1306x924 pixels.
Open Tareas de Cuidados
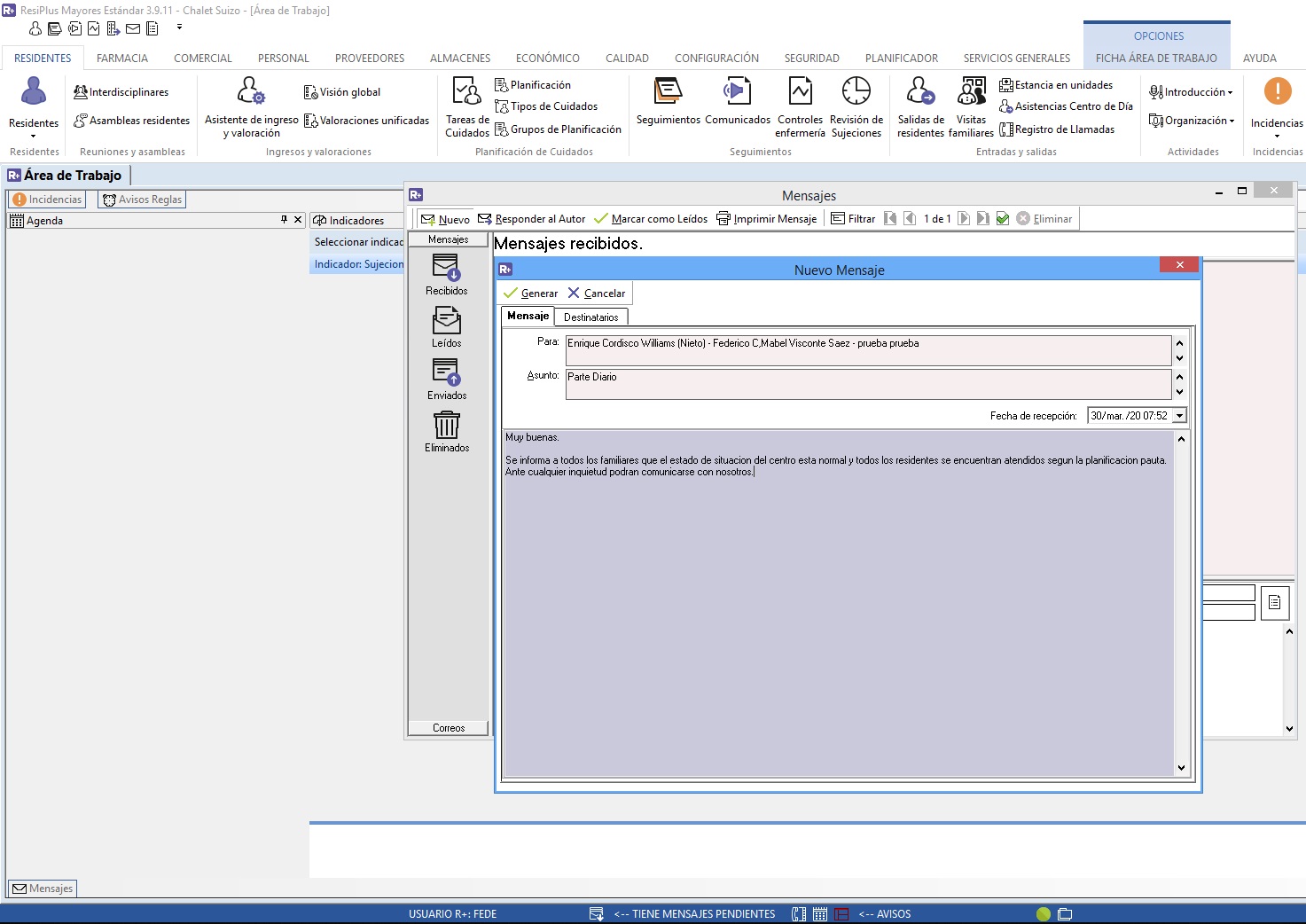tap(467, 107)
